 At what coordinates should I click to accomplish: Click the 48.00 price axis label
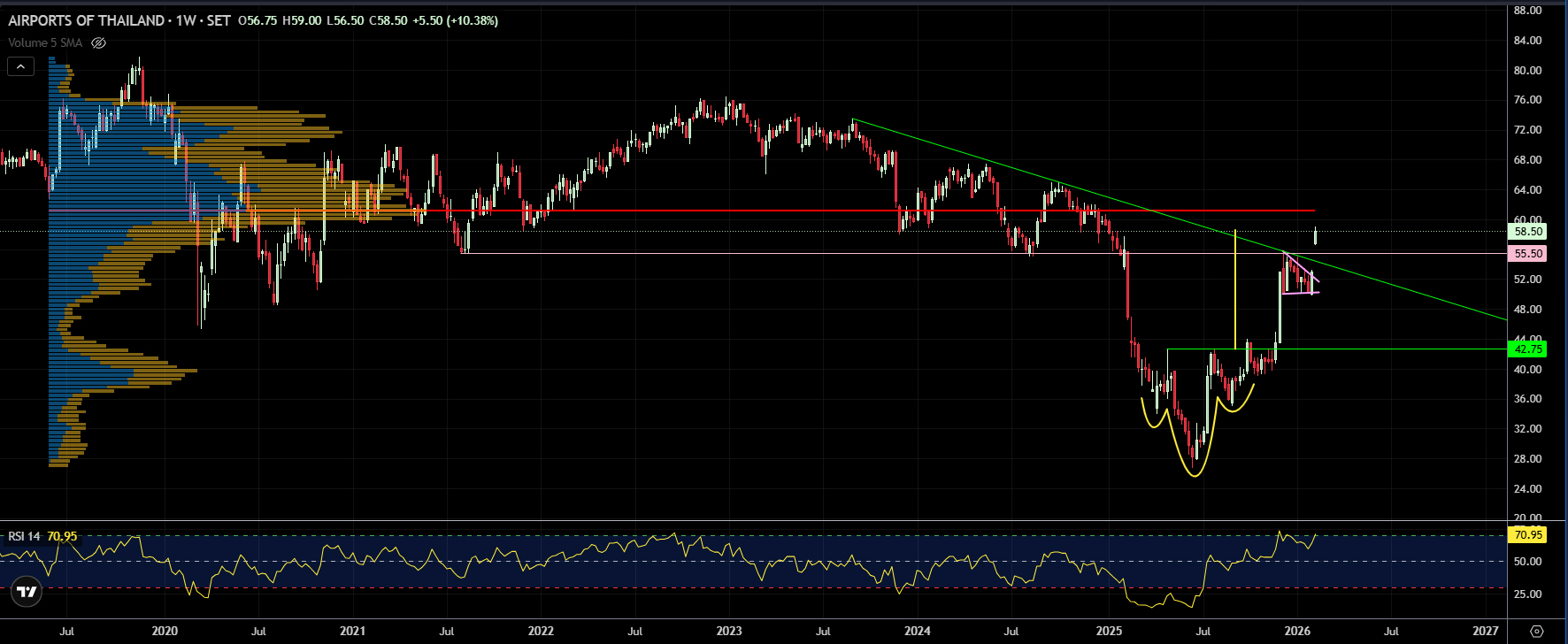(x=1528, y=310)
